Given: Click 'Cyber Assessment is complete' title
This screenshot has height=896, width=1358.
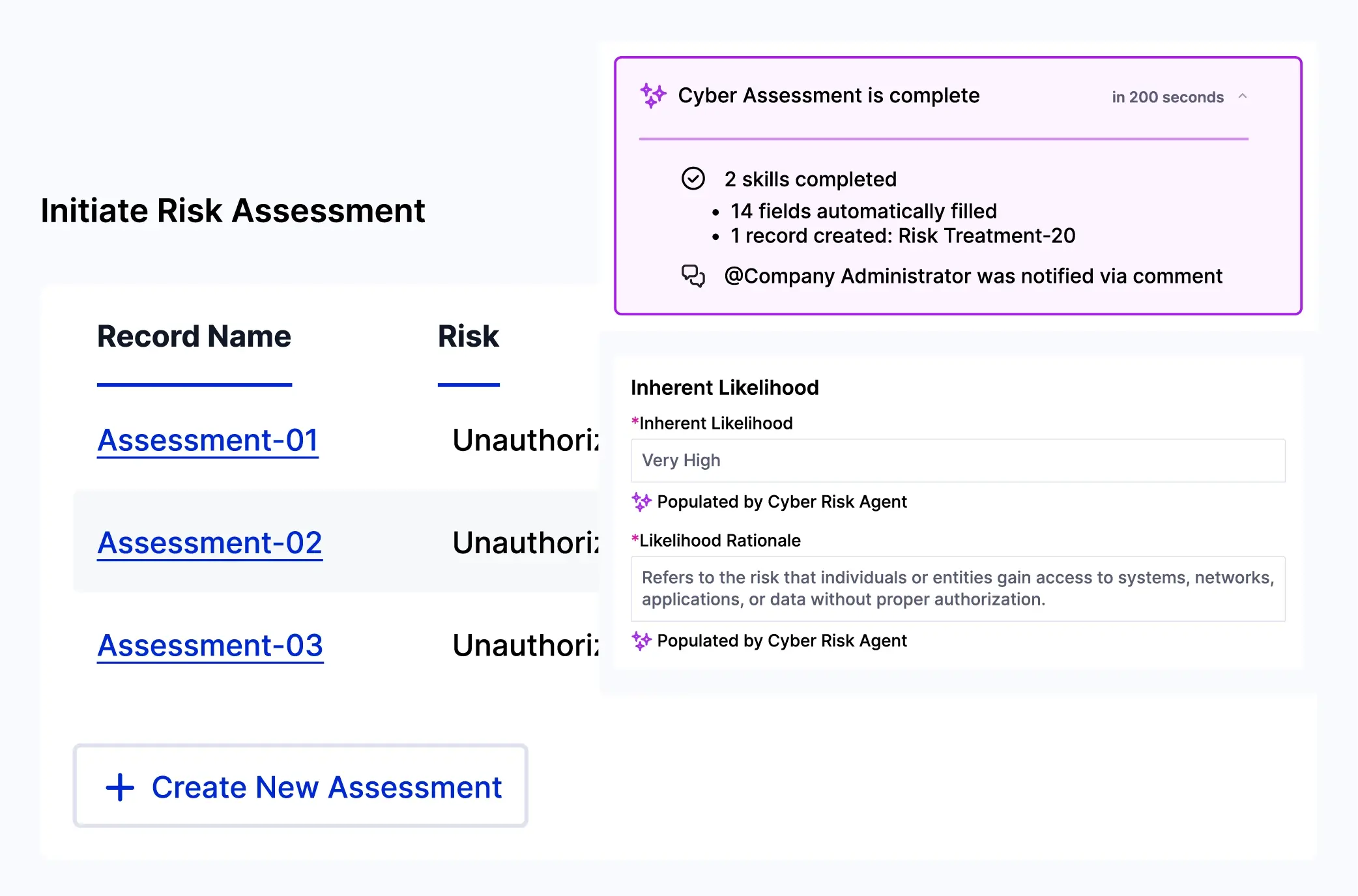Looking at the screenshot, I should (829, 96).
